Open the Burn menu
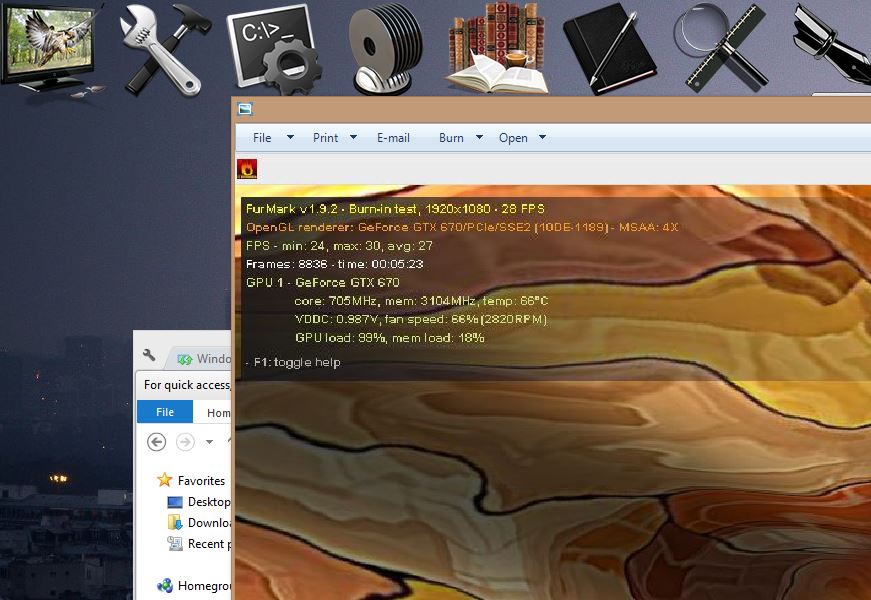This screenshot has height=600, width=871. click(451, 138)
